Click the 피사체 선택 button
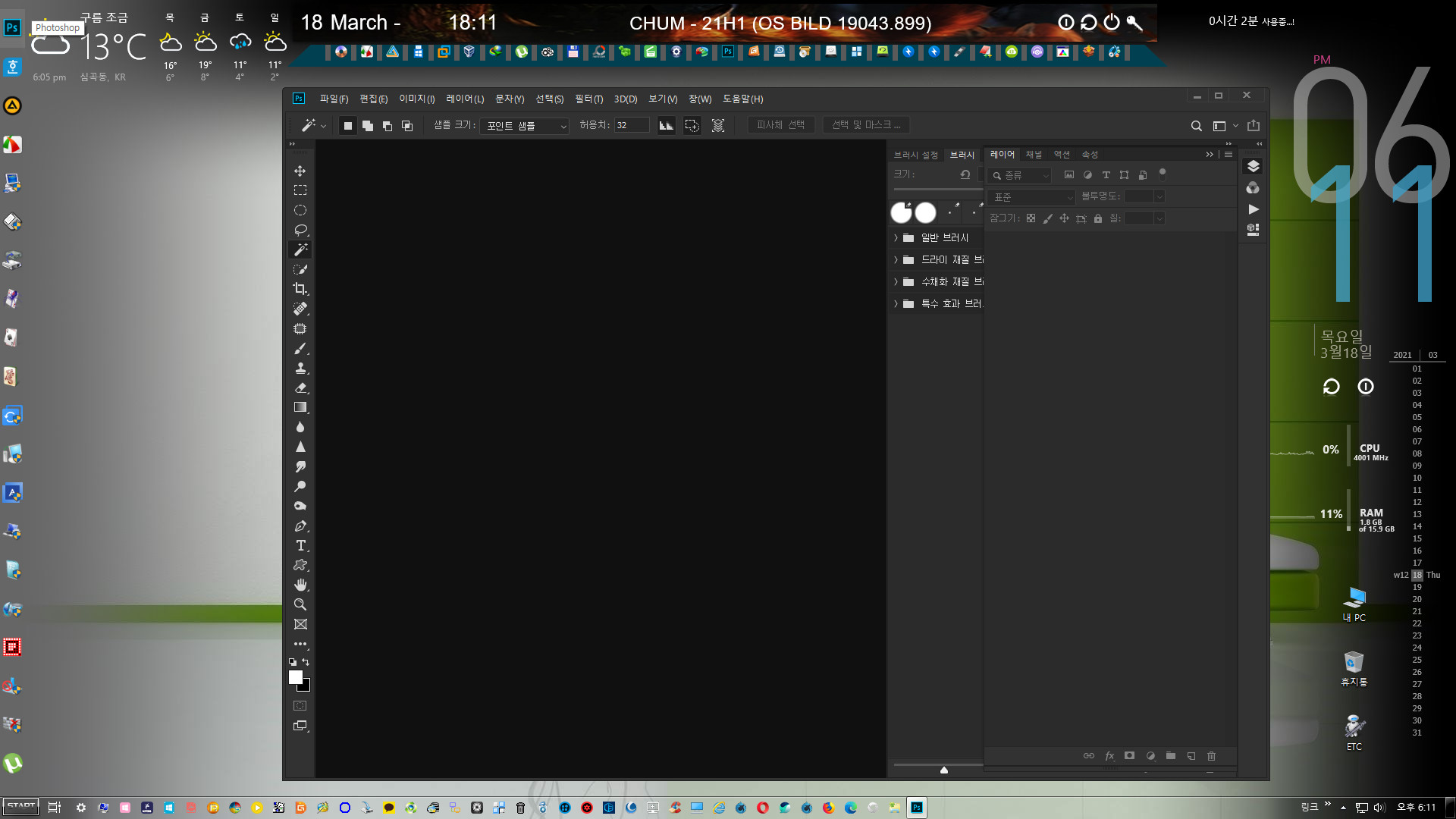Screen dimensions: 1456x819 (781, 125)
